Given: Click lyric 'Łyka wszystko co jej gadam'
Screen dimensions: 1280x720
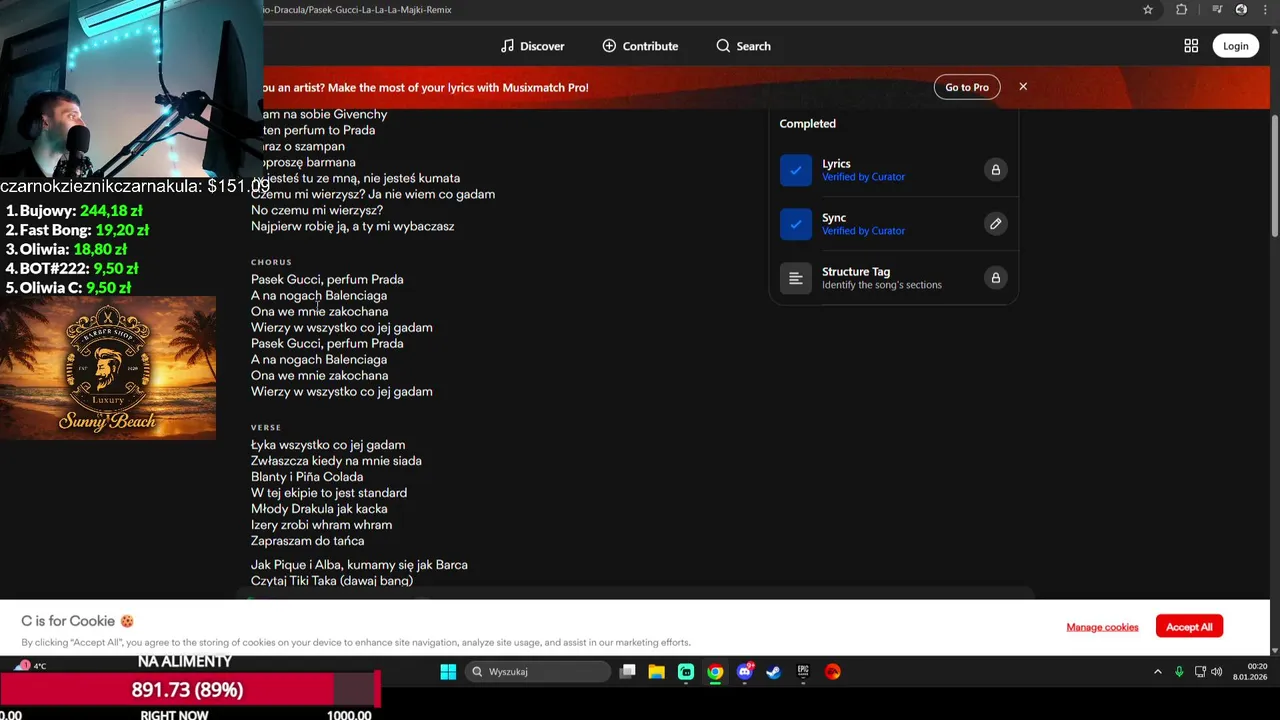Looking at the screenshot, I should (328, 445).
